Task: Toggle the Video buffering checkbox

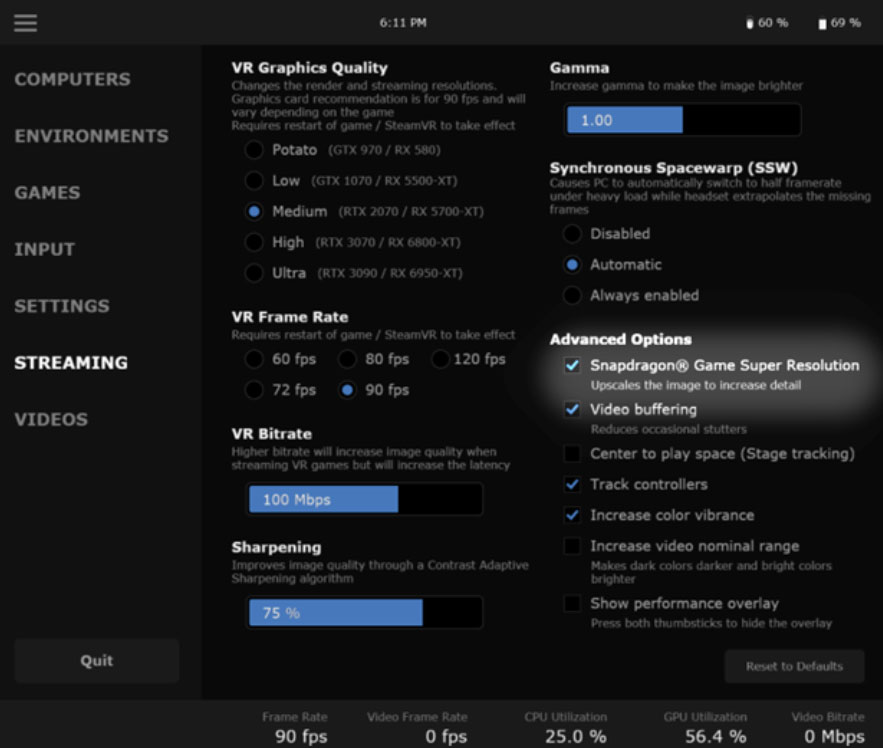Action: pyautogui.click(x=572, y=409)
